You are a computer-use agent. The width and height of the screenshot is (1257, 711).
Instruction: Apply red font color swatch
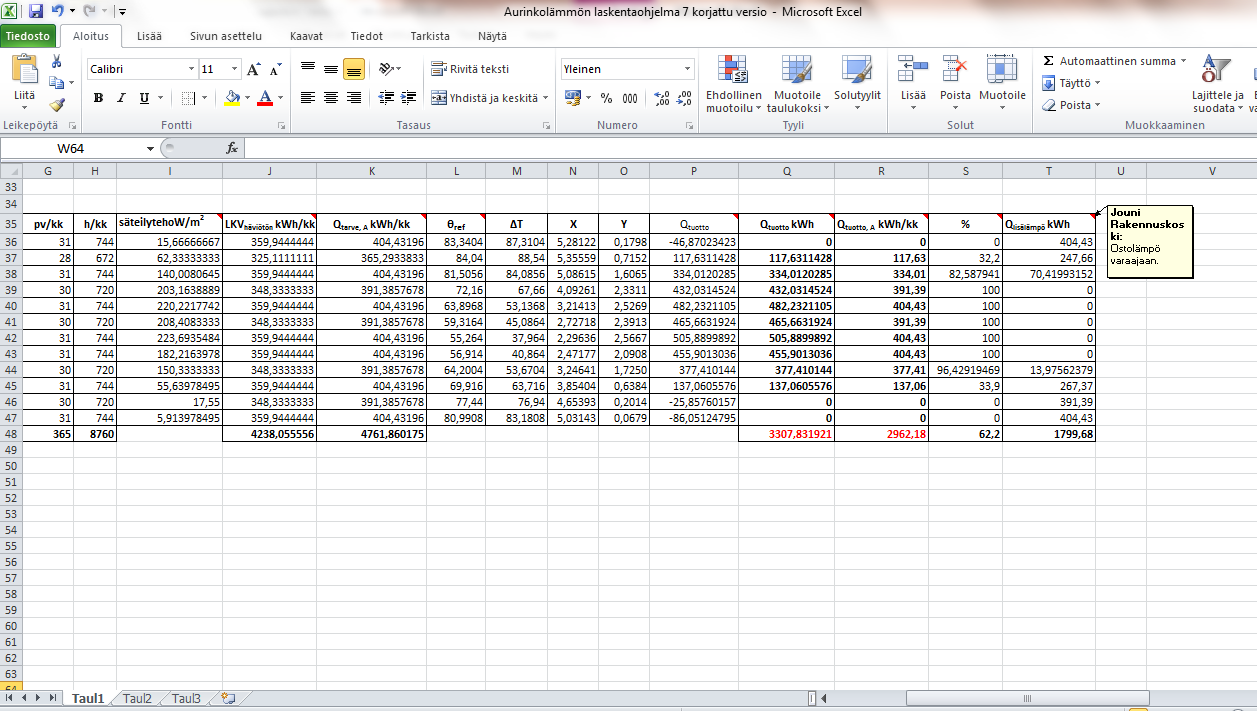[265, 98]
